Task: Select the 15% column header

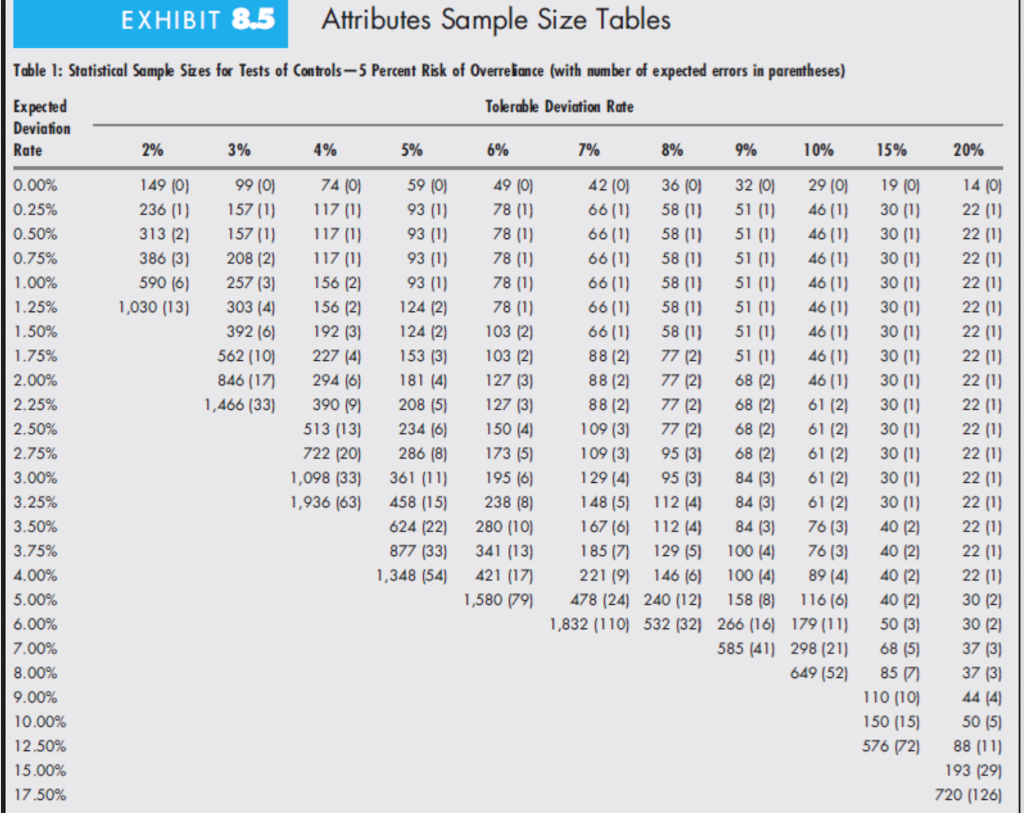Action: [893, 150]
